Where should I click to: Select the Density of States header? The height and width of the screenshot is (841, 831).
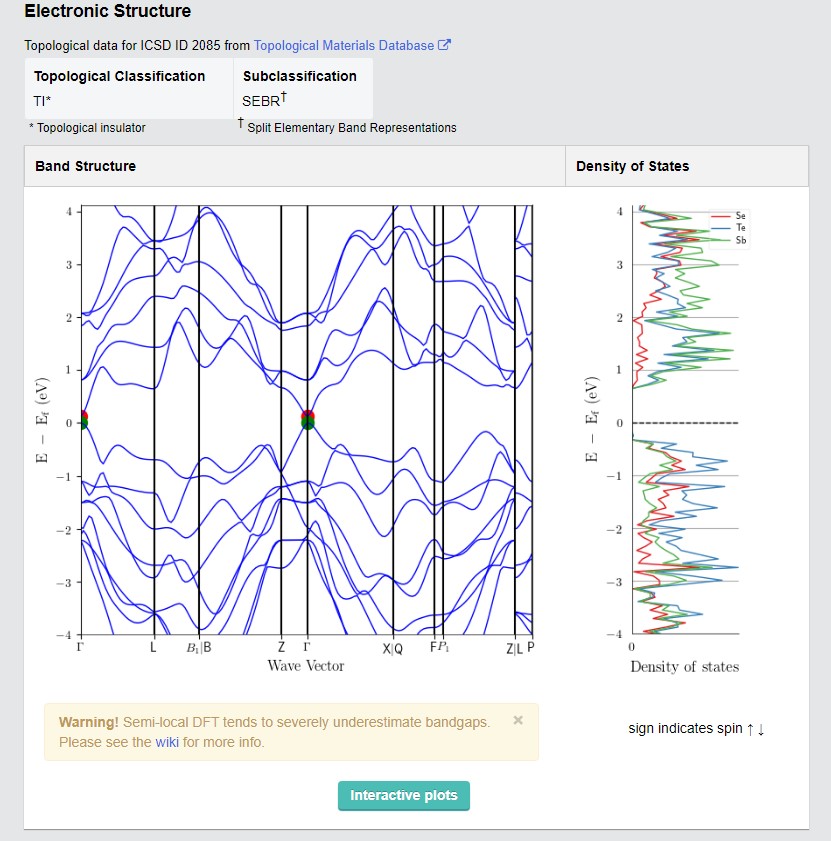point(633,166)
